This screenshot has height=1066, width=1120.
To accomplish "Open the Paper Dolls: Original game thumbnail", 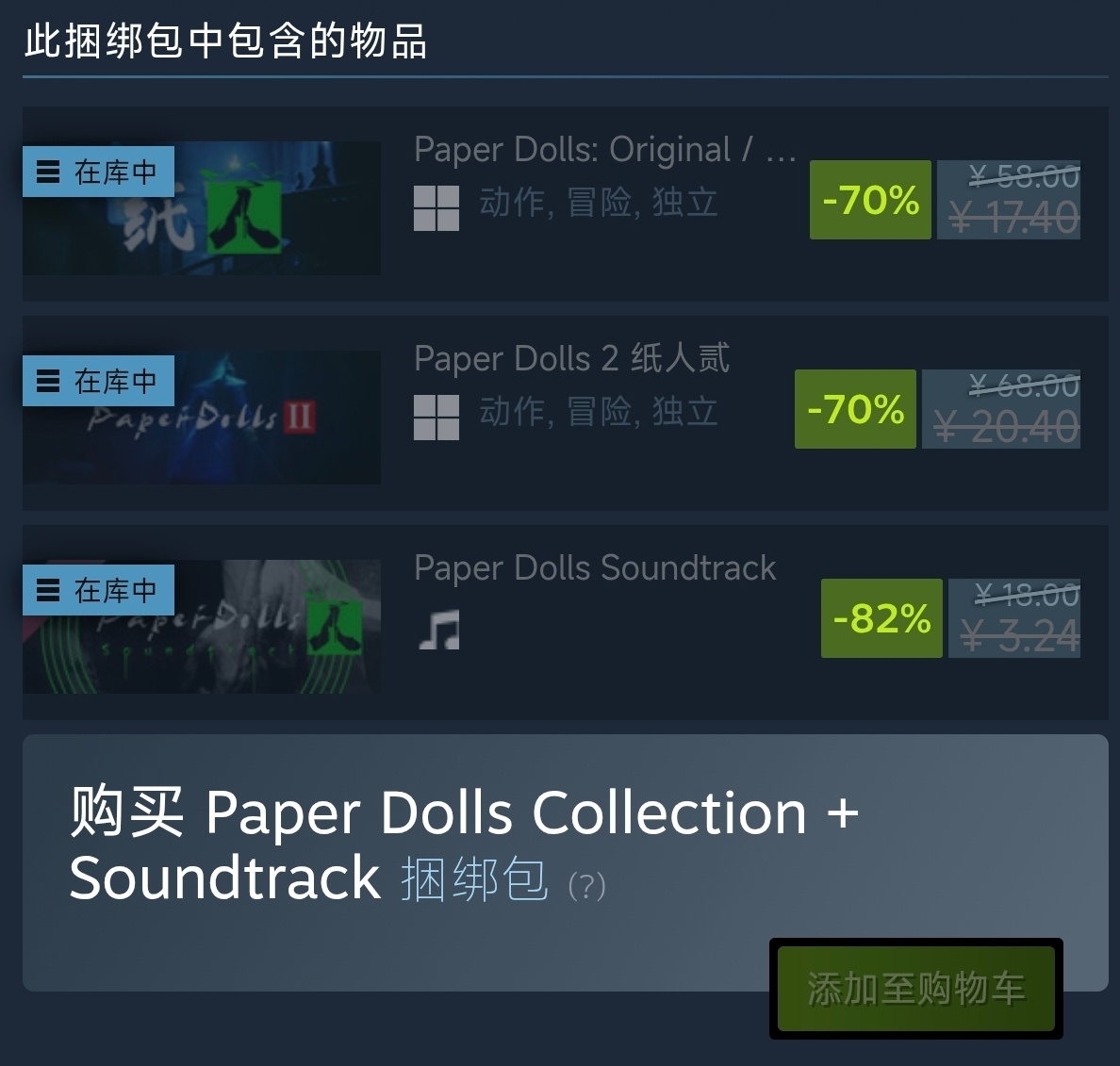I will pos(202,207).
